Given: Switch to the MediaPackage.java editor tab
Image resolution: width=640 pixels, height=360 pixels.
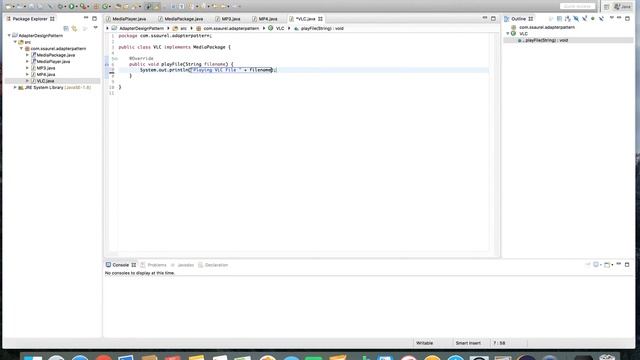Looking at the screenshot, I should [x=184, y=19].
